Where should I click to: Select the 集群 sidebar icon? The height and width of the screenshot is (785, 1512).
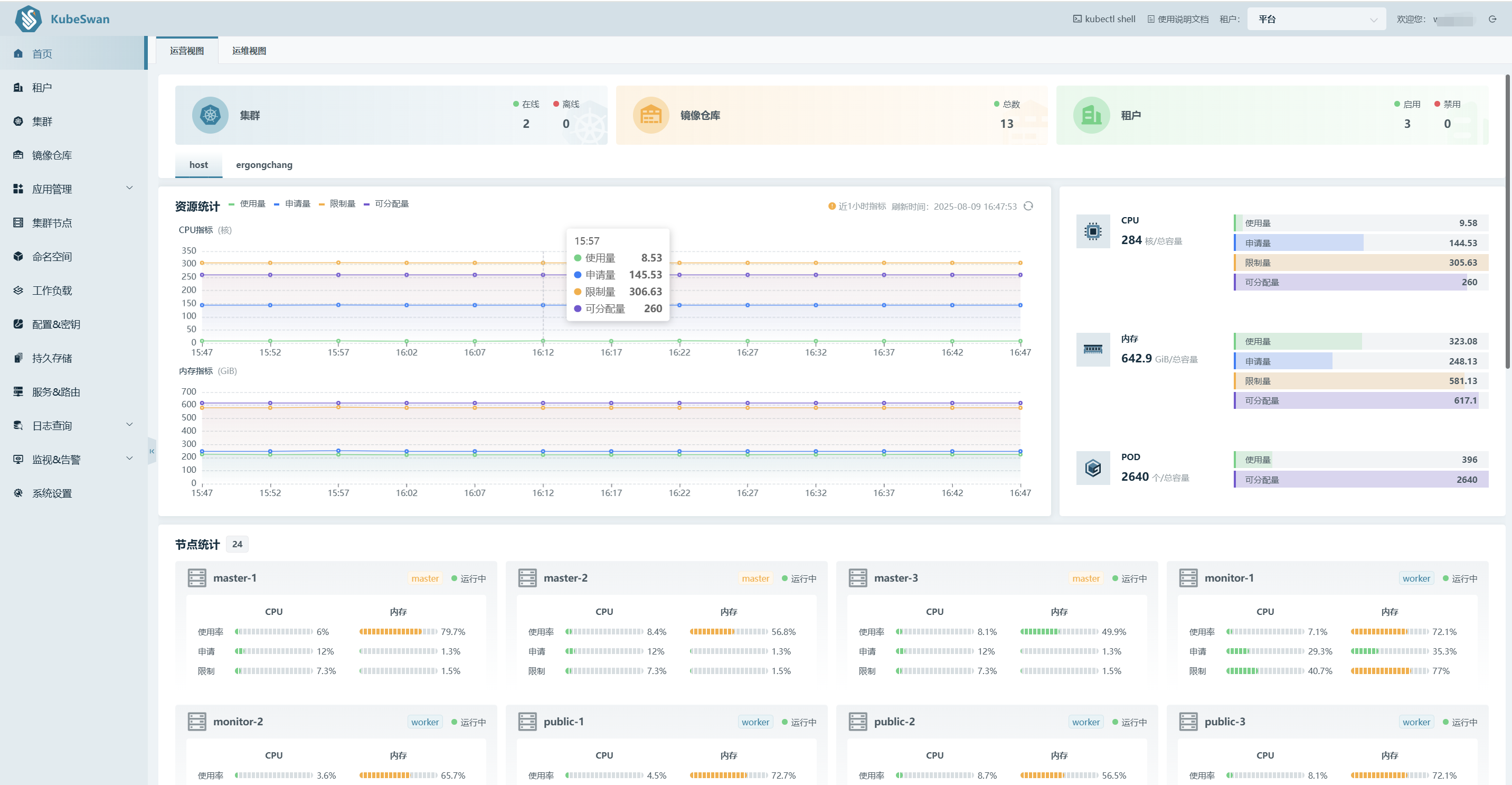click(18, 122)
